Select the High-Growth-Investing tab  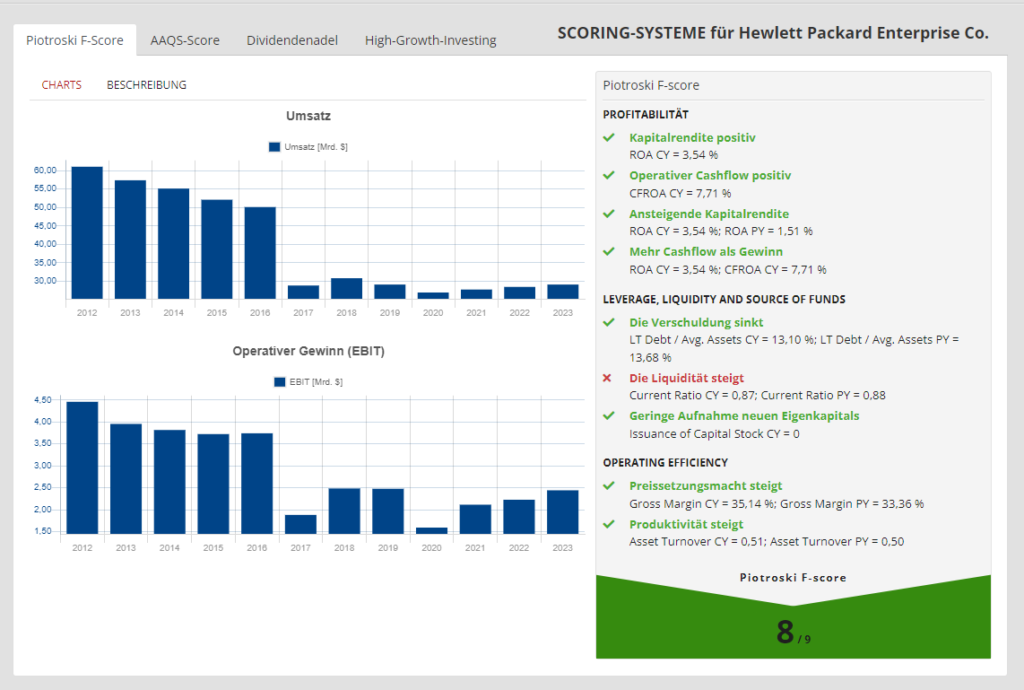point(430,41)
